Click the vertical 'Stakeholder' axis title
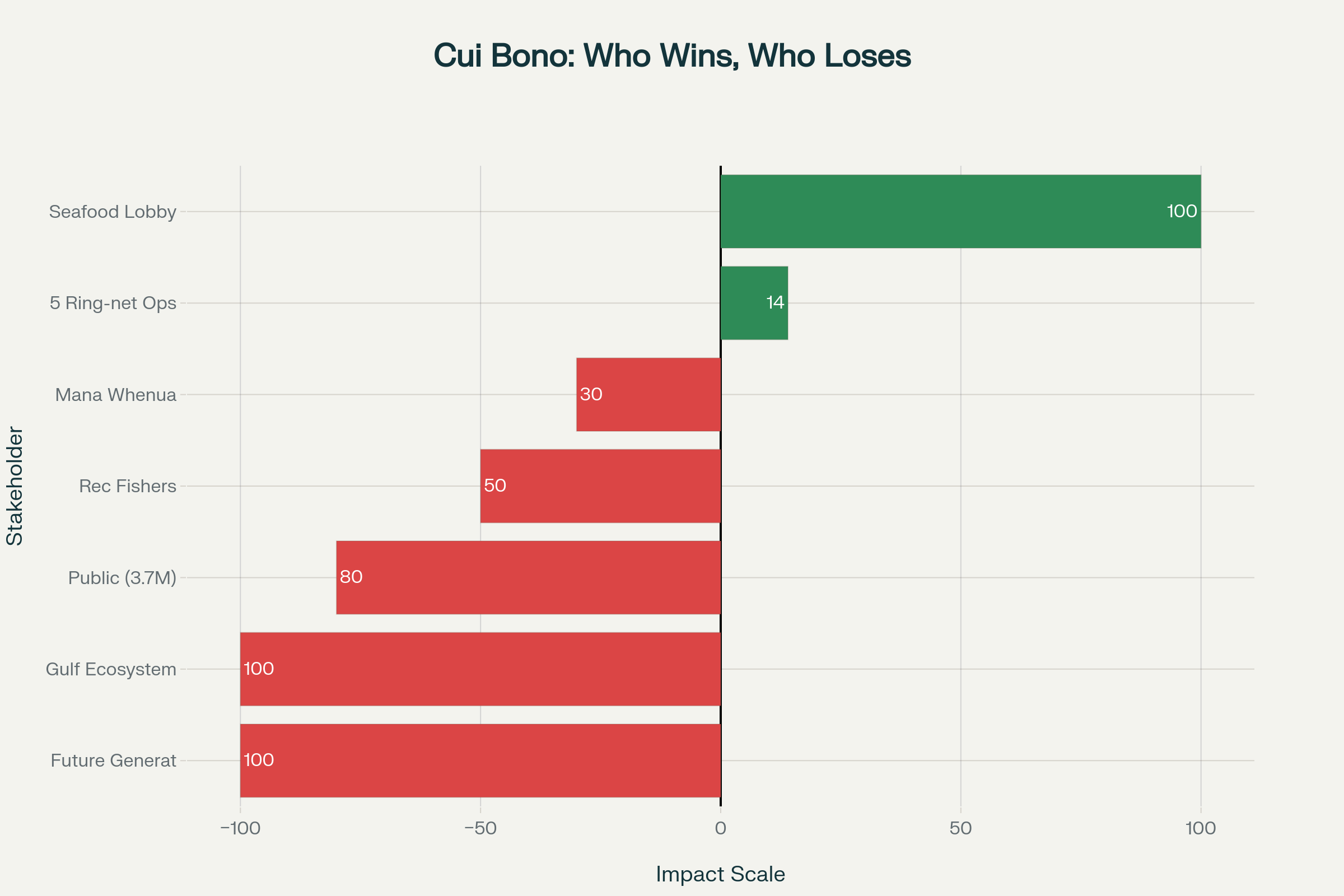 point(15,486)
